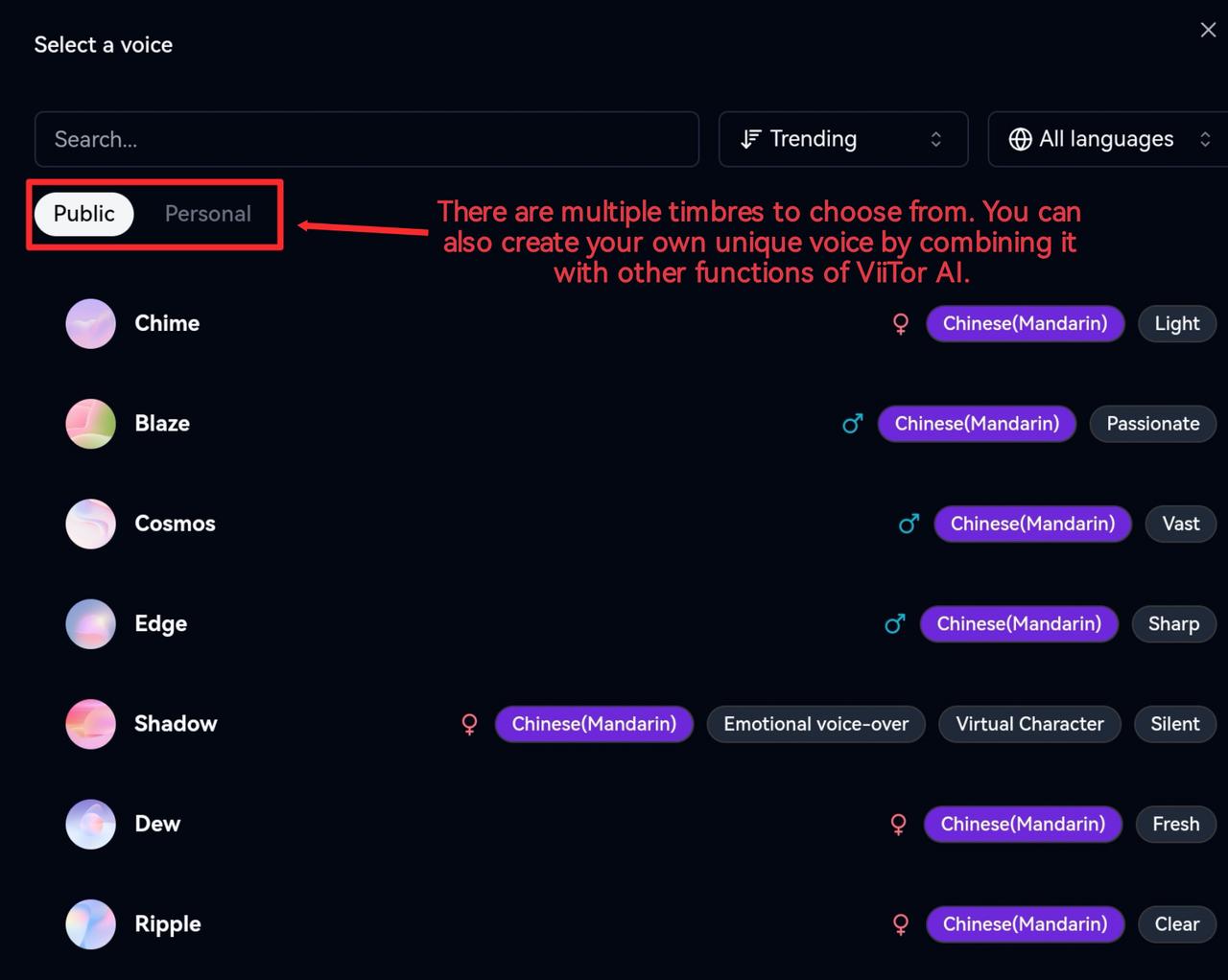
Task: Switch to the Personal voices tab
Action: click(x=207, y=214)
